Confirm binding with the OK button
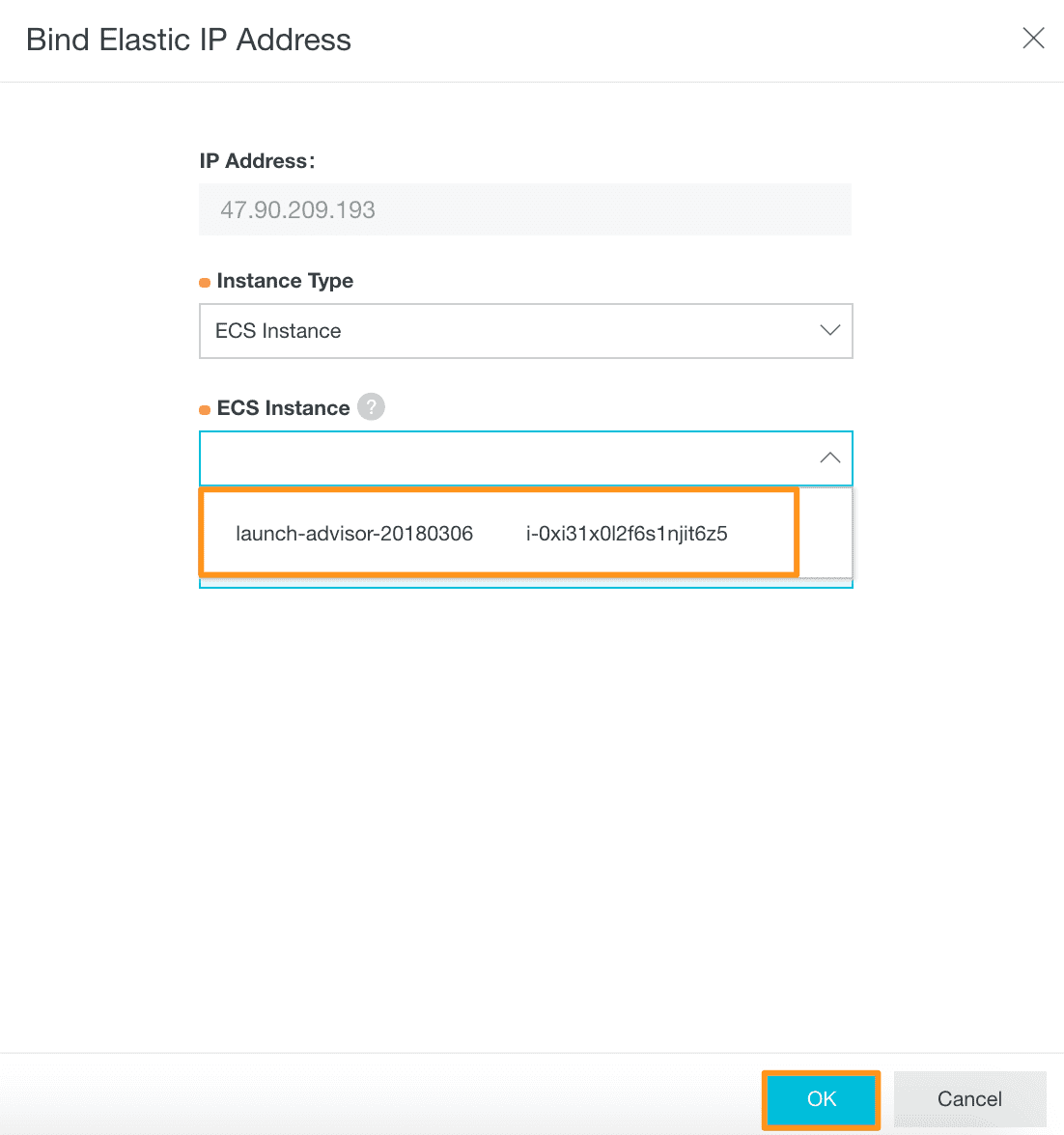 (821, 1099)
